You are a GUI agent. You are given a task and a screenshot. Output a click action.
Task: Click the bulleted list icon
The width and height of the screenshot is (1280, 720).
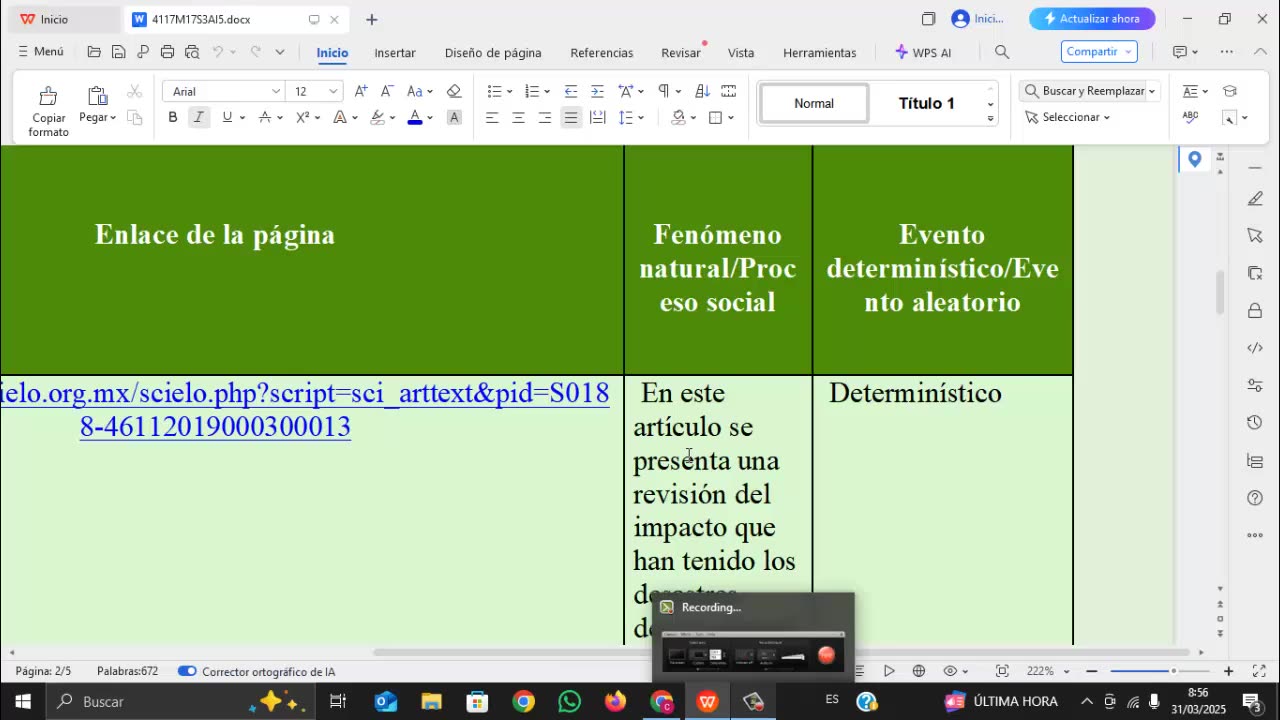click(494, 91)
